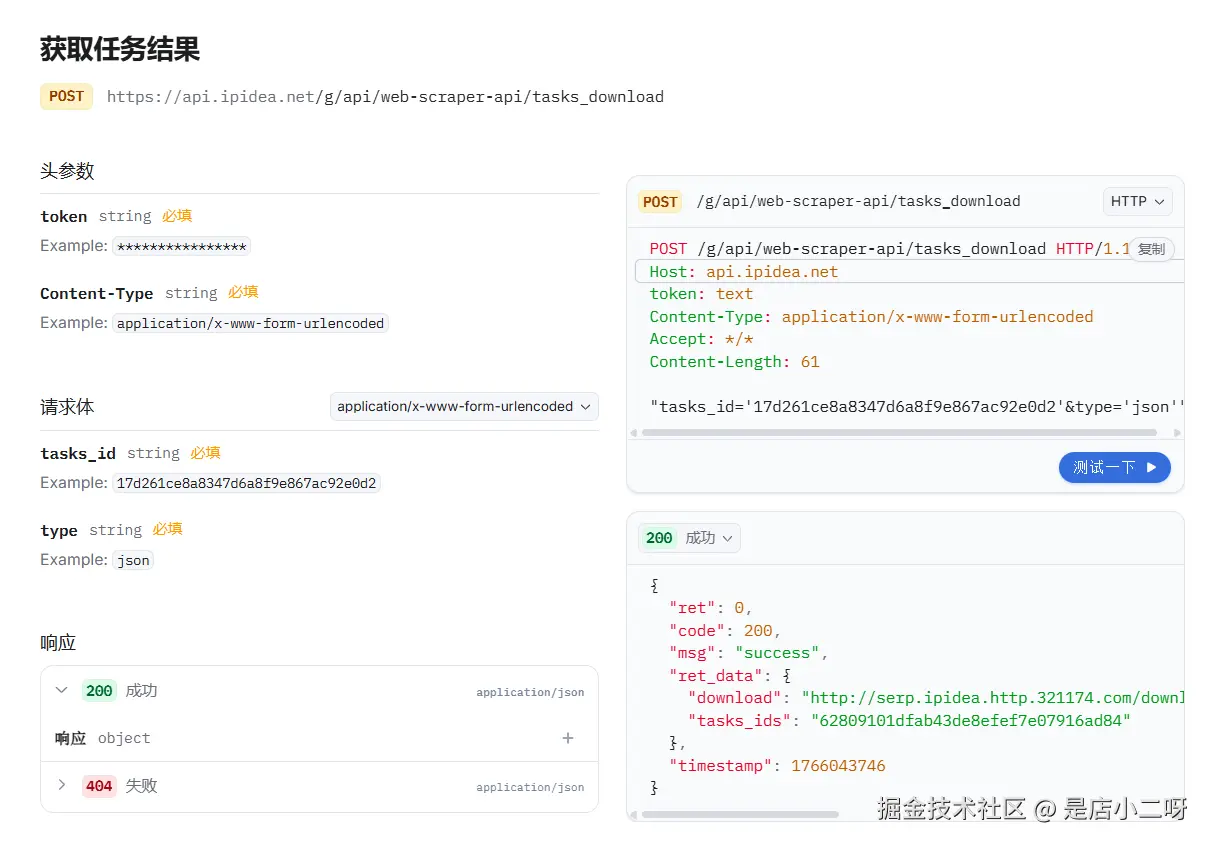Click left scroll arrow under request code
Screen dimensions: 1211x846
click(632, 433)
